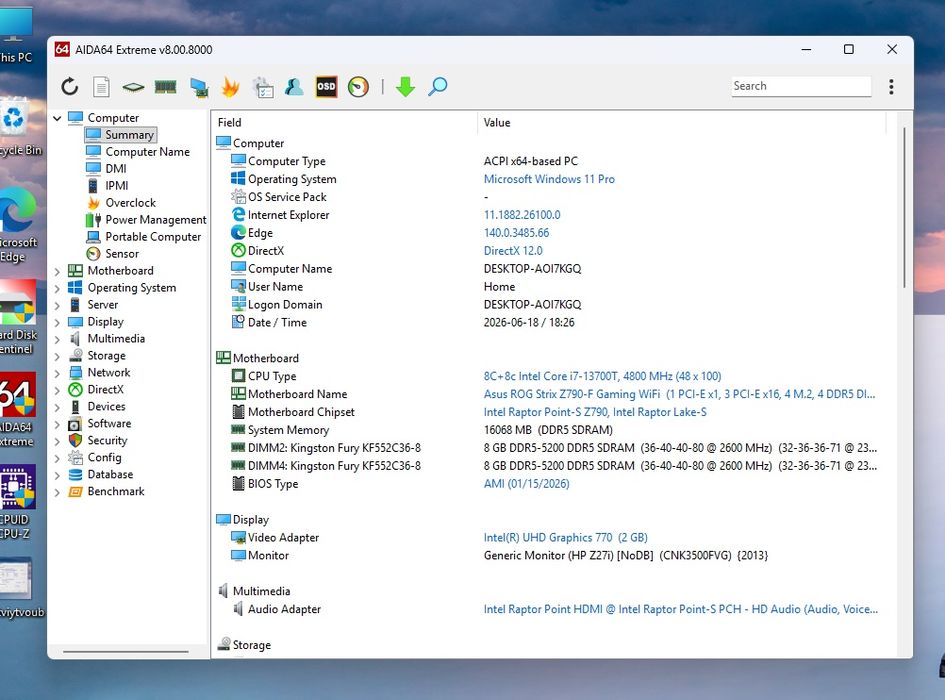This screenshot has width=945, height=700.
Task: Launch the System Stability Test flame icon
Action: pyautogui.click(x=230, y=87)
